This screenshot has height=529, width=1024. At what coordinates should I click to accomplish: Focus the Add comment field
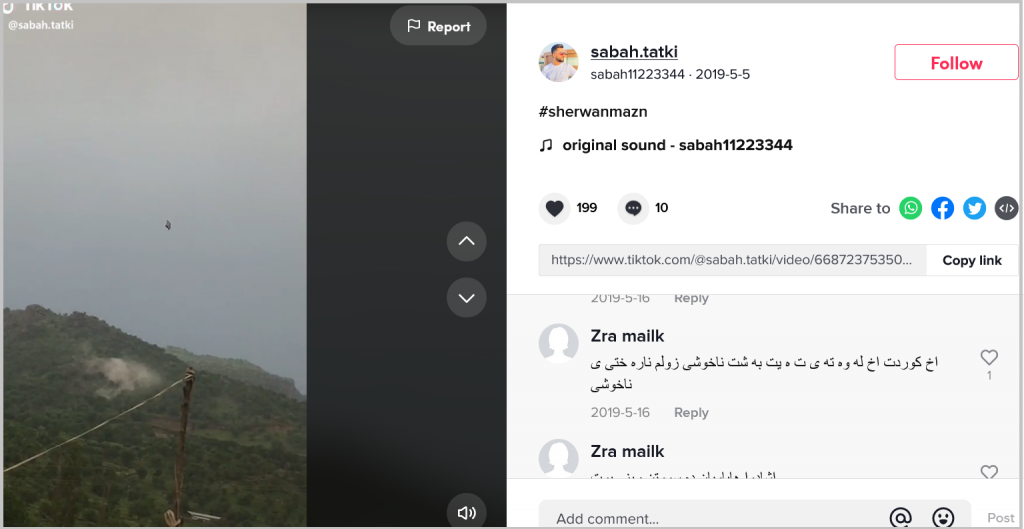718,519
